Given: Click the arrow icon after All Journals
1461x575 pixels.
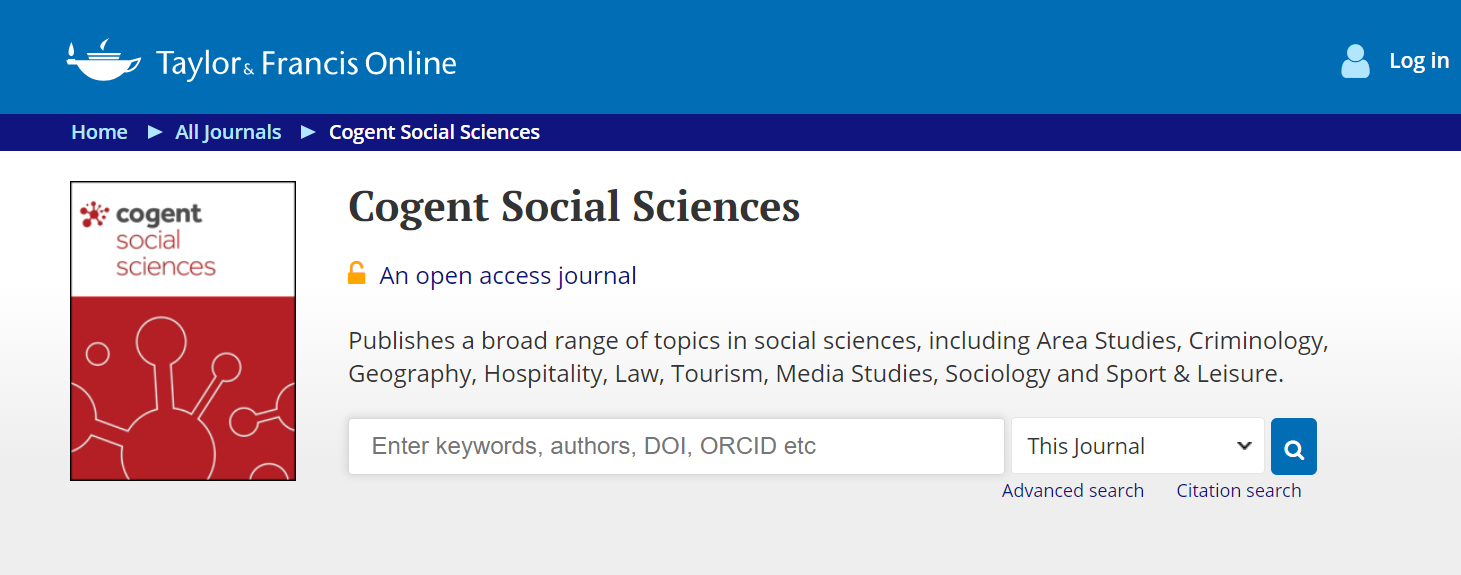Looking at the screenshot, I should click(x=308, y=132).
